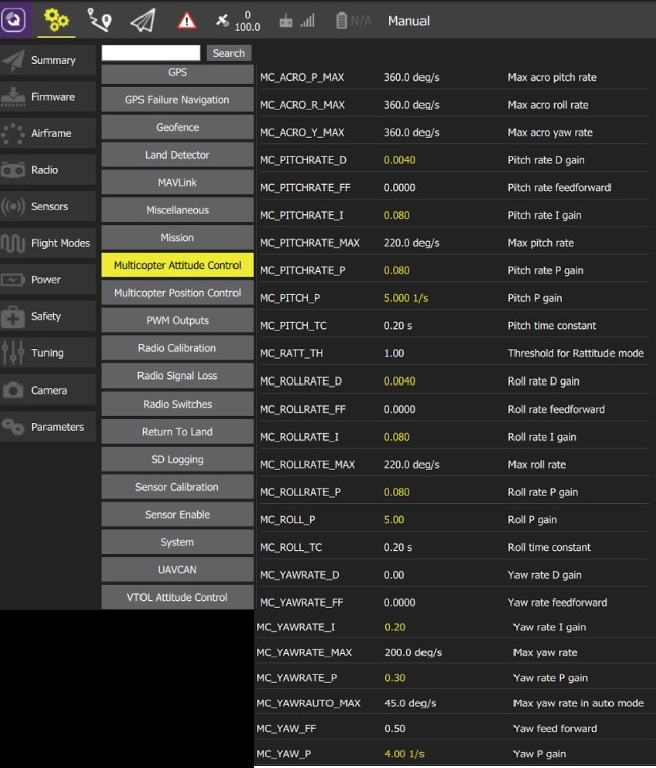Click the battery status indicator

point(353,20)
